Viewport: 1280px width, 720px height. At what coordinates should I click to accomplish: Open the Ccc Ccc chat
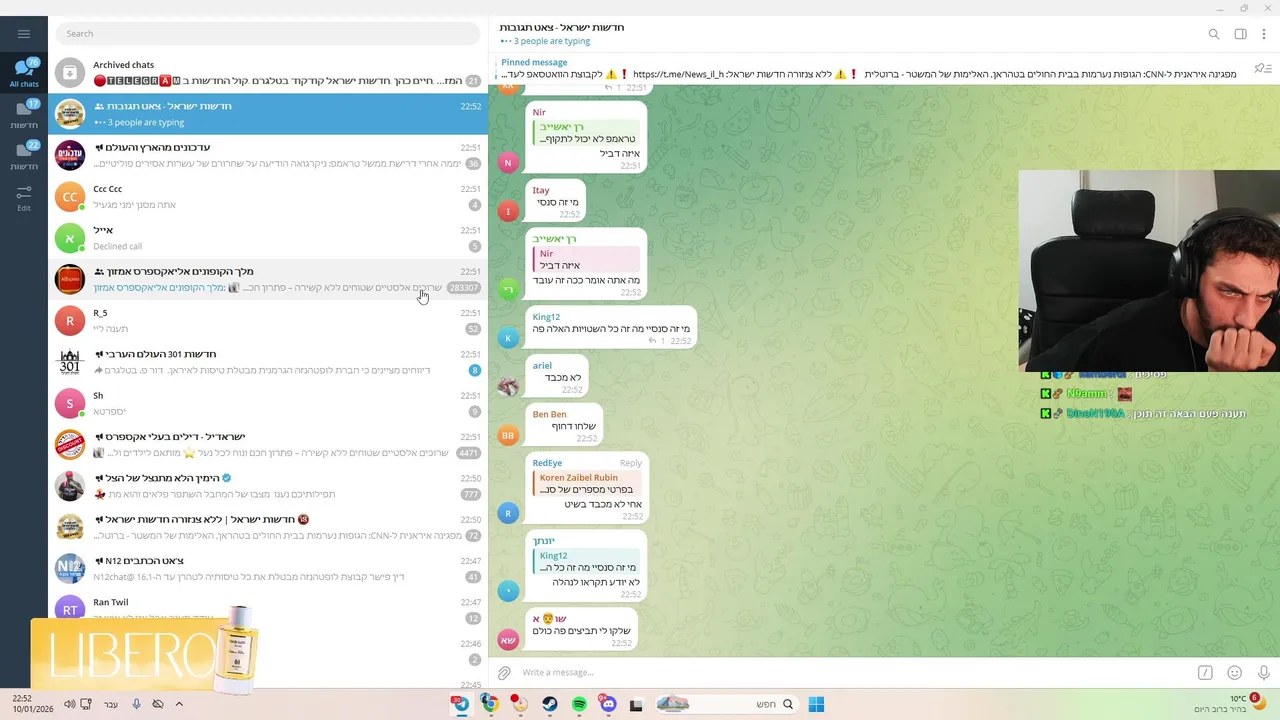268,196
